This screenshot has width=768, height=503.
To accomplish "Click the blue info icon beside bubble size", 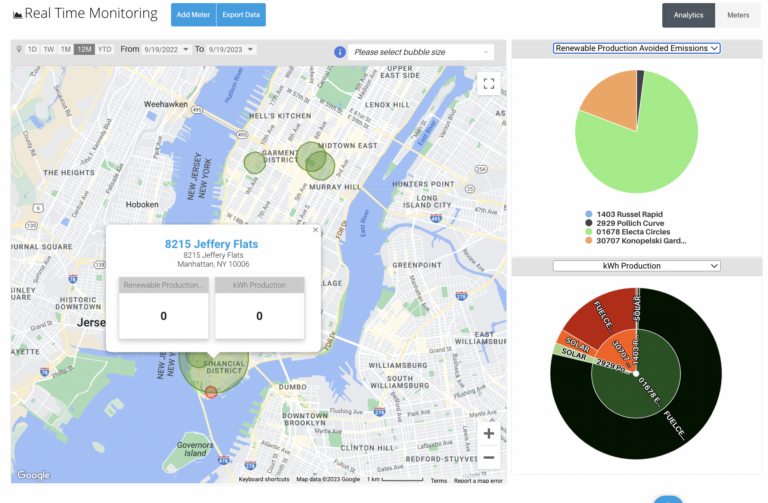I will [x=340, y=51].
